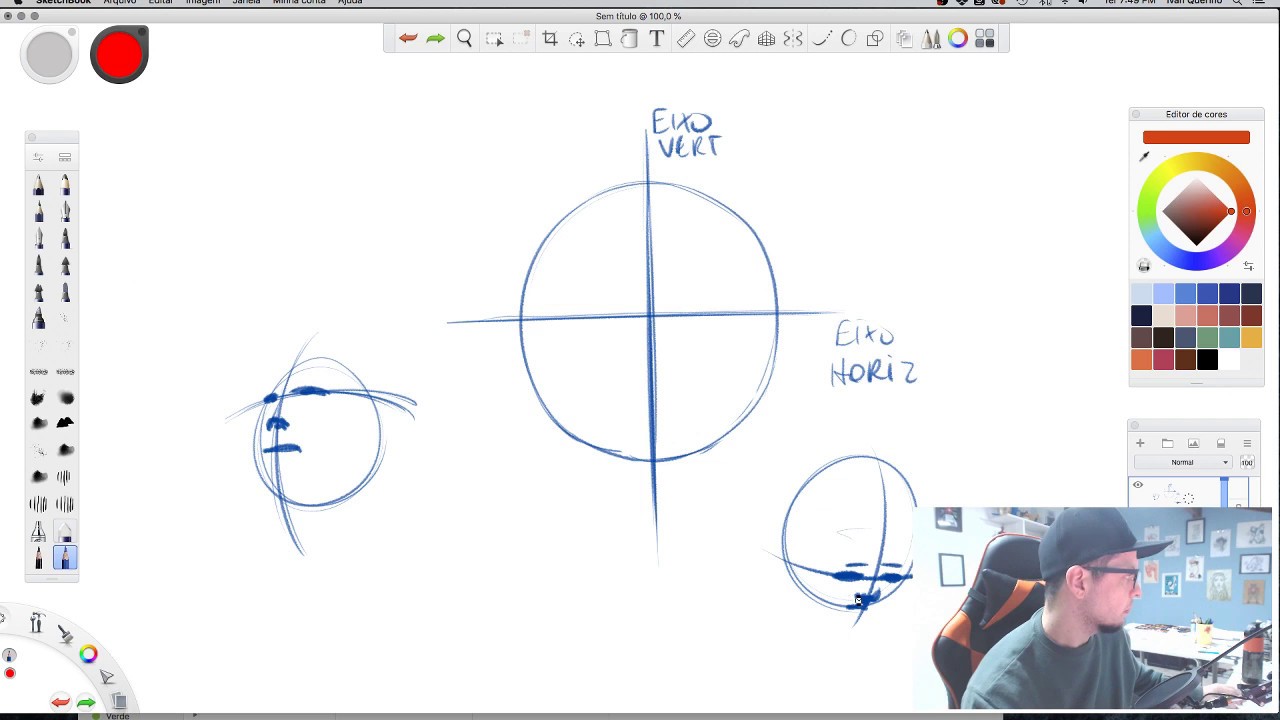Open brush properties sliders icon in palette

click(38, 157)
